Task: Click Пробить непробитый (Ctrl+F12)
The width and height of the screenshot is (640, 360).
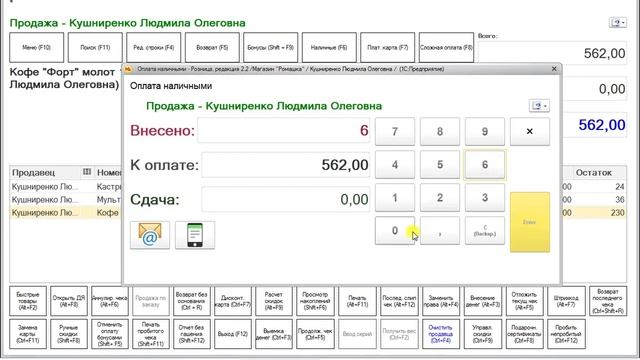Action: coord(567,334)
